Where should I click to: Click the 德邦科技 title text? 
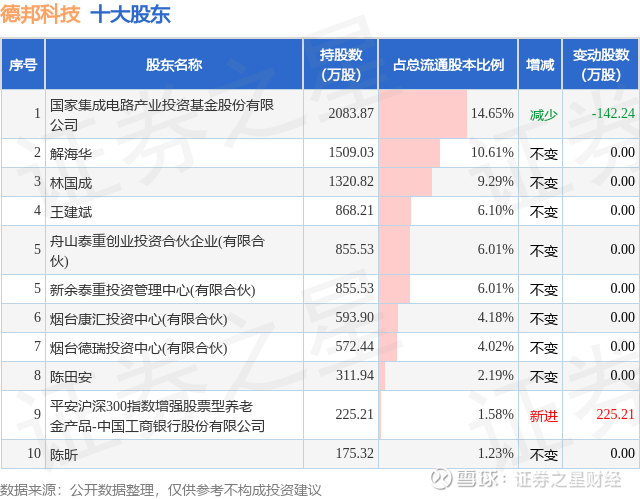point(40,14)
